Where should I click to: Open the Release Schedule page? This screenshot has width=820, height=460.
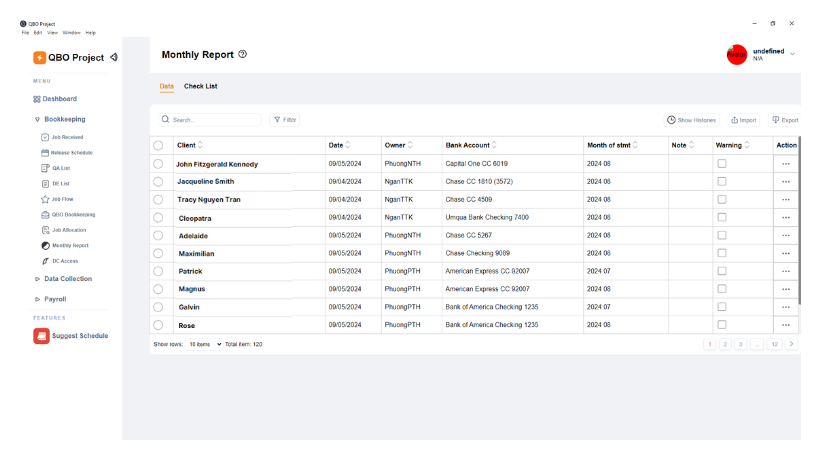[71, 153]
